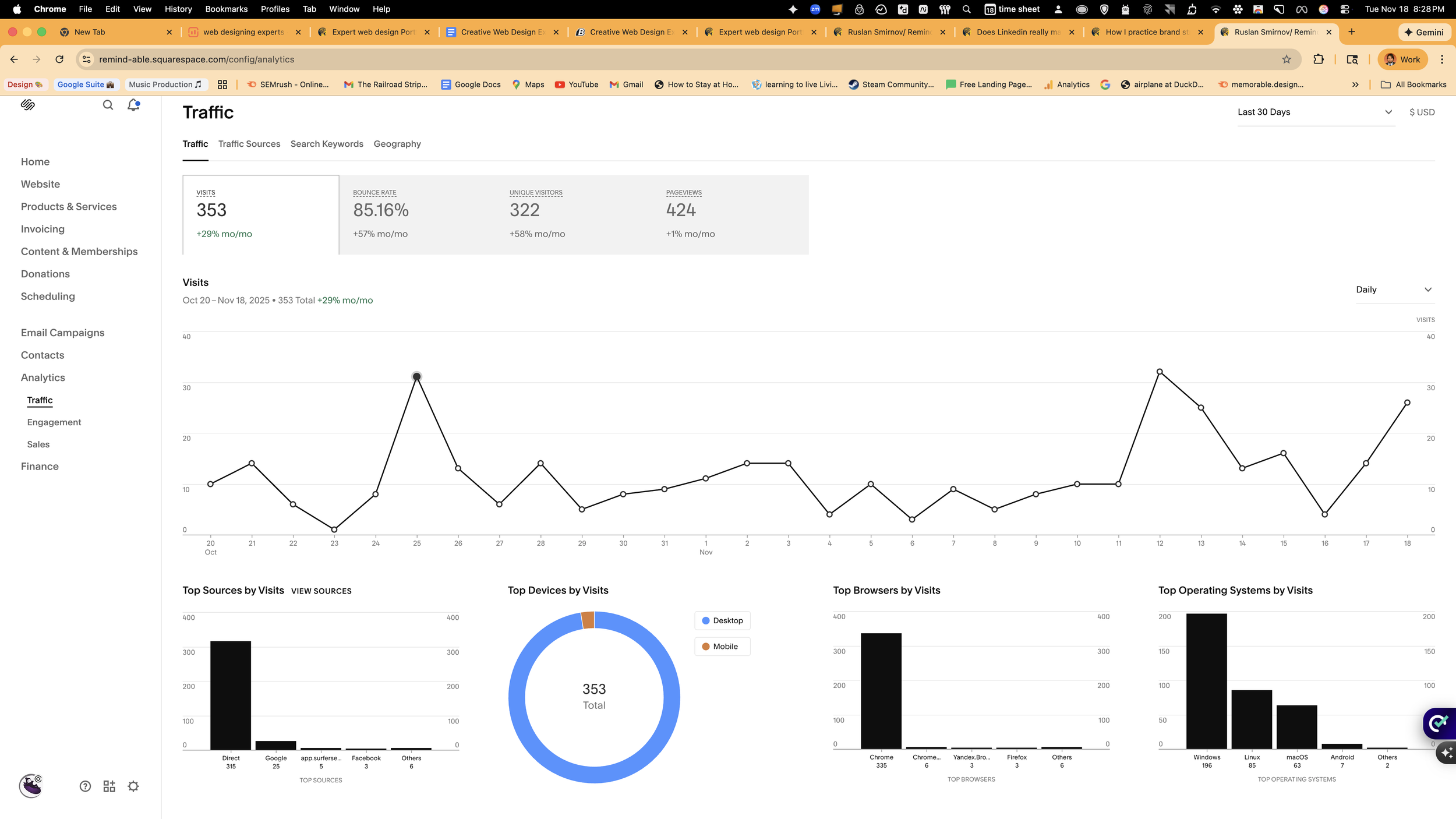Click the apps grid icon beside help
This screenshot has width=1456, height=819.
tap(109, 786)
